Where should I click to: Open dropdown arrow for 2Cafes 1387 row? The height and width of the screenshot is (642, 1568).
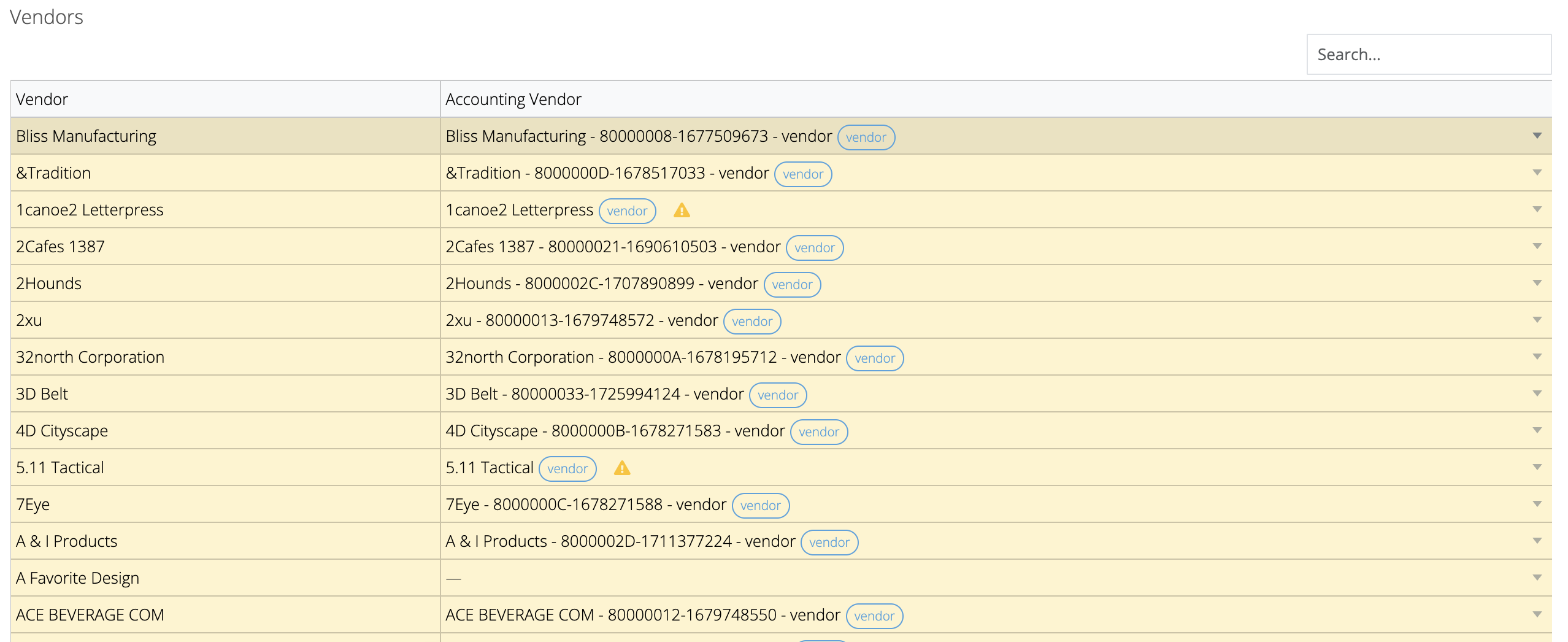coord(1537,246)
